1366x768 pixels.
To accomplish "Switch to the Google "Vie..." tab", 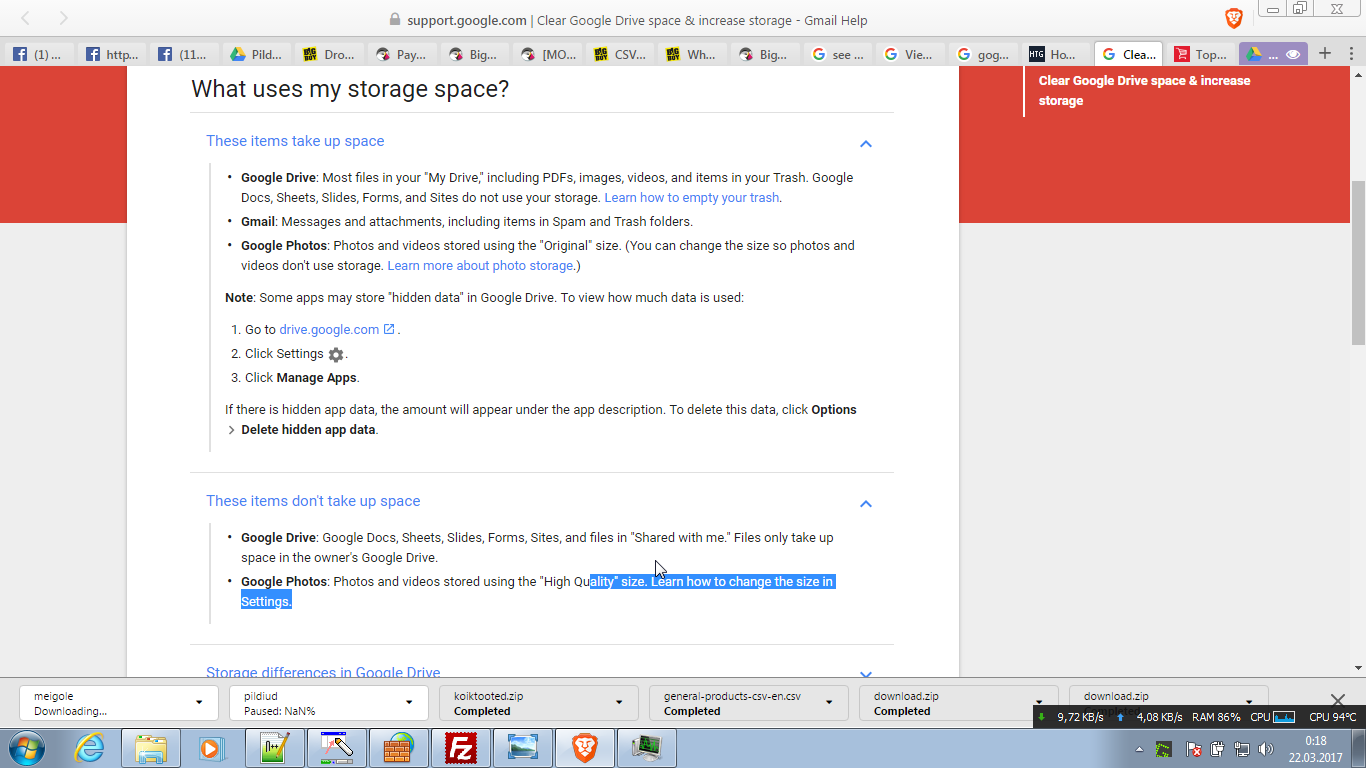I will click(x=909, y=54).
